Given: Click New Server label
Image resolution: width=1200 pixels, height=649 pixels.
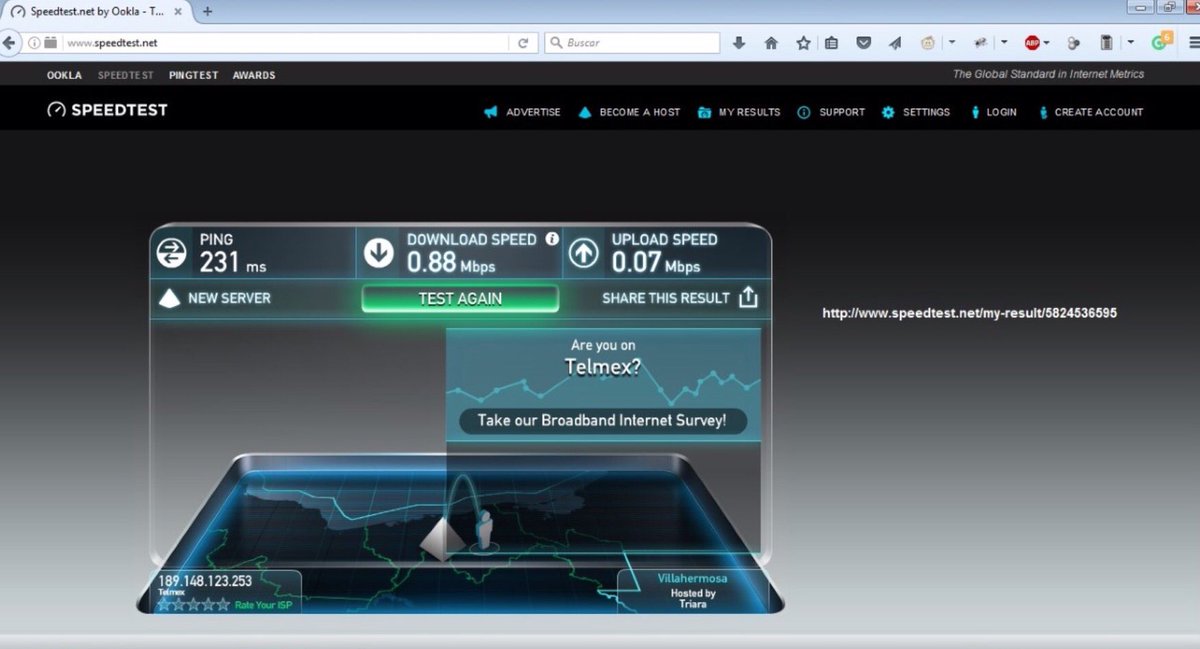Looking at the screenshot, I should coord(229,298).
